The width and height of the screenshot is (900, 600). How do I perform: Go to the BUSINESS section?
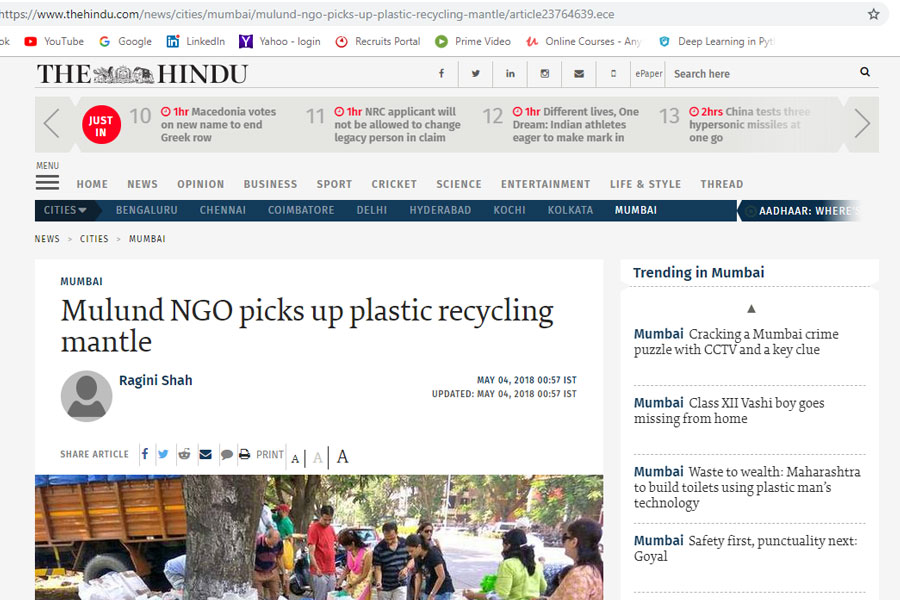tap(270, 184)
